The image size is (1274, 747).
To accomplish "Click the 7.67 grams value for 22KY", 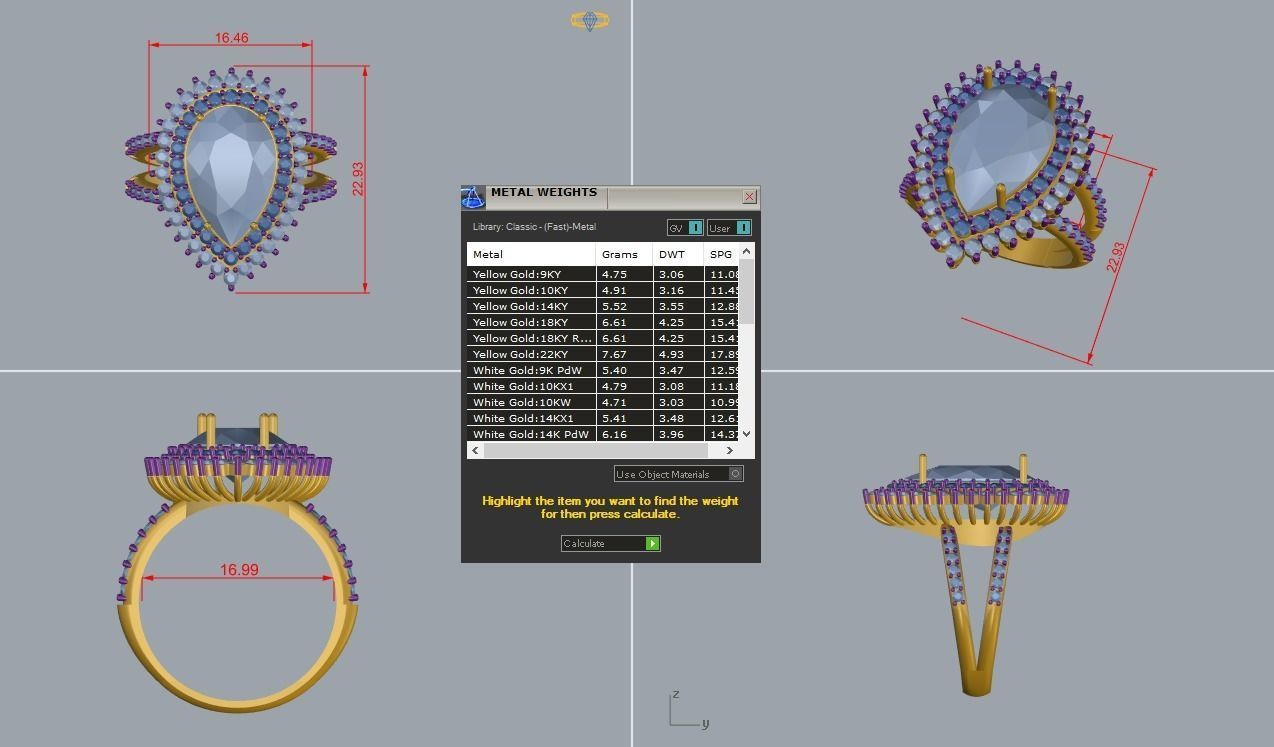I will pyautogui.click(x=614, y=354).
